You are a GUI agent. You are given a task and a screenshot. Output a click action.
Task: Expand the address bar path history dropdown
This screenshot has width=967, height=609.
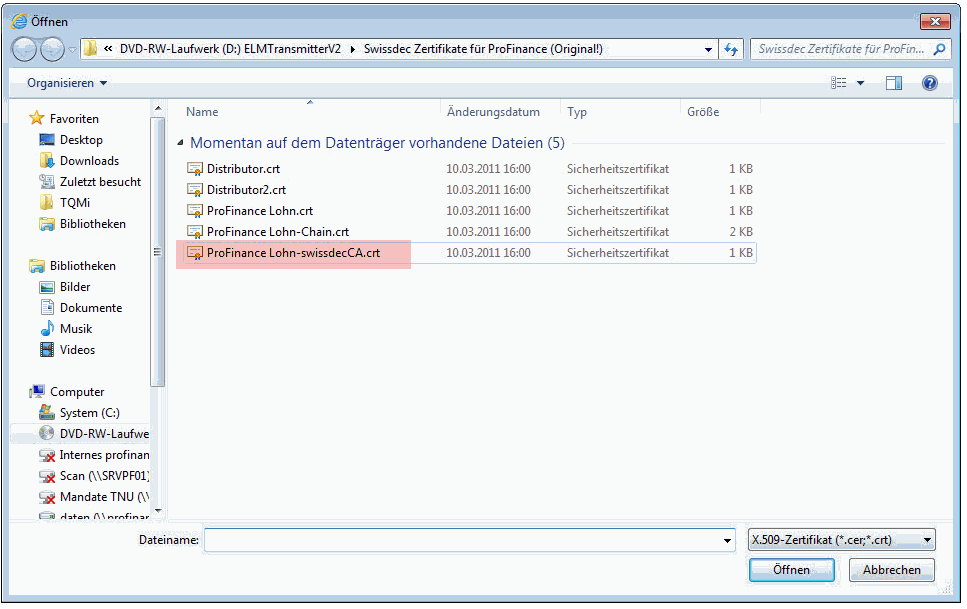pos(708,49)
